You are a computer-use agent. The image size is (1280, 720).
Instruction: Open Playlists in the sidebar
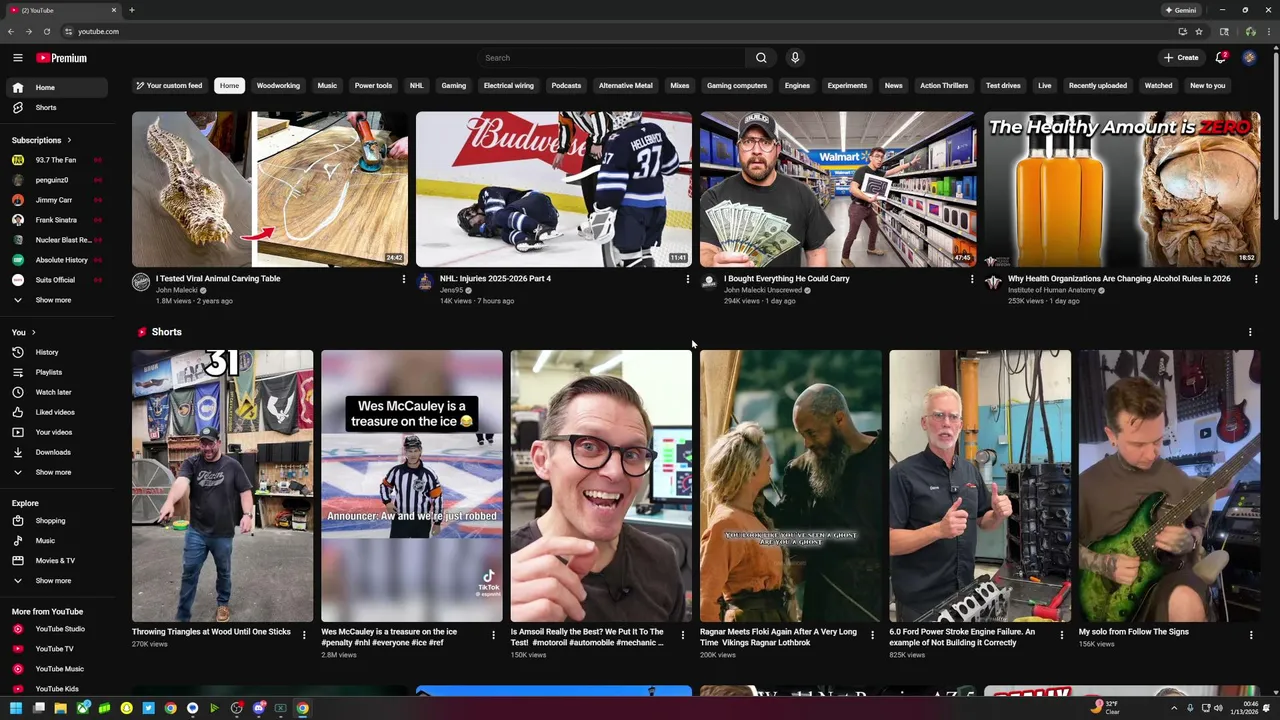57,372
